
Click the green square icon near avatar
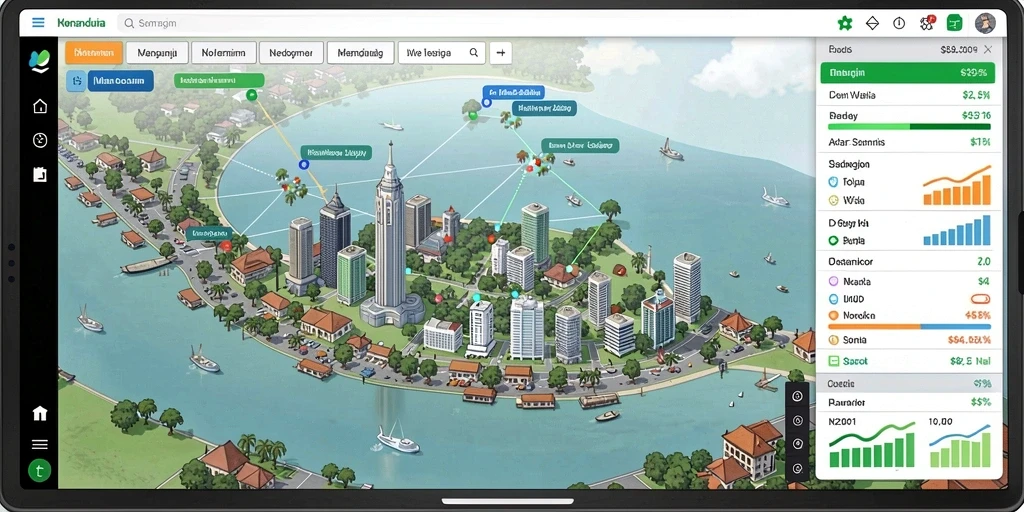click(x=955, y=24)
